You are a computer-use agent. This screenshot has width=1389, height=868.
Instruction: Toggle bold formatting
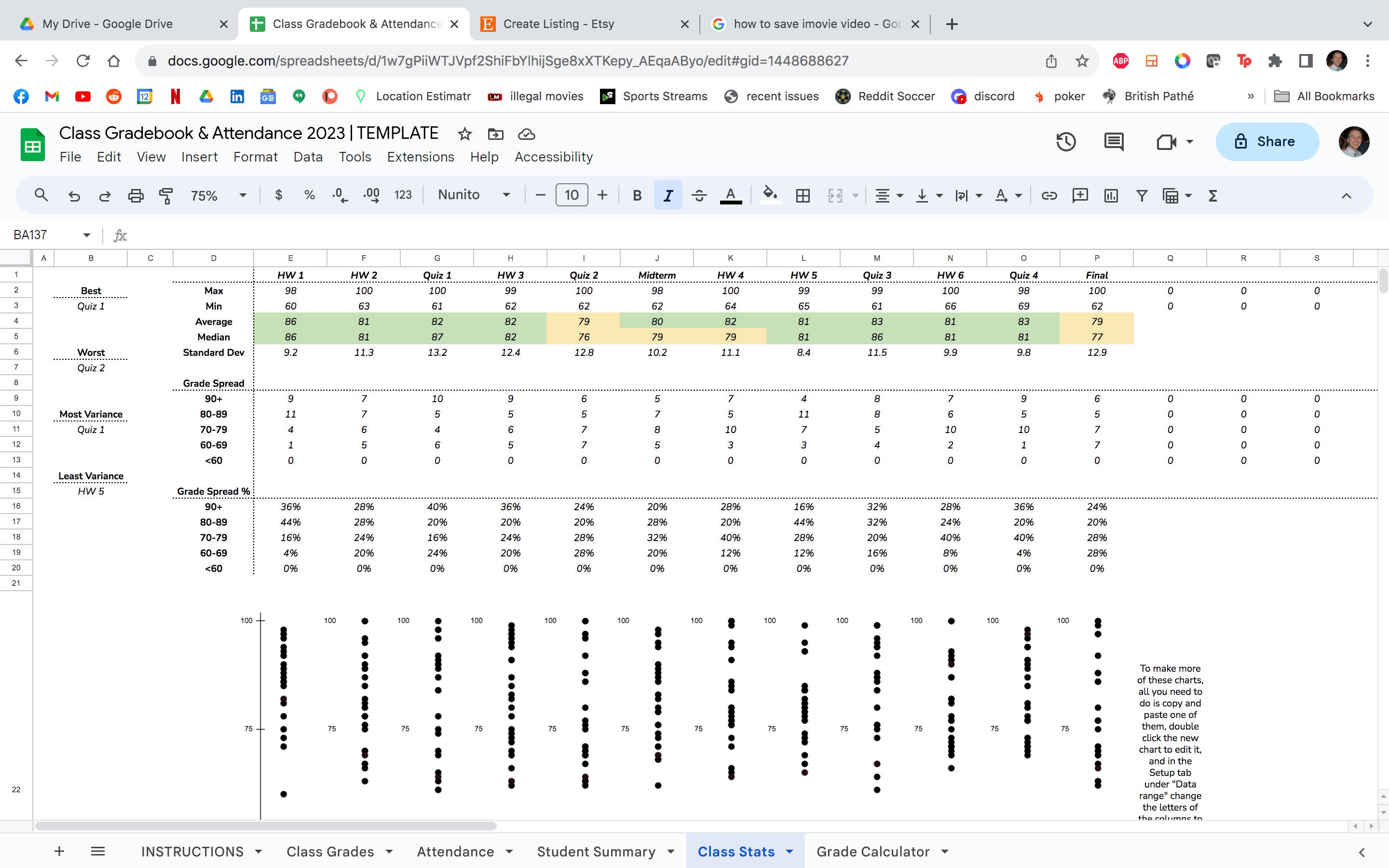pos(637,195)
